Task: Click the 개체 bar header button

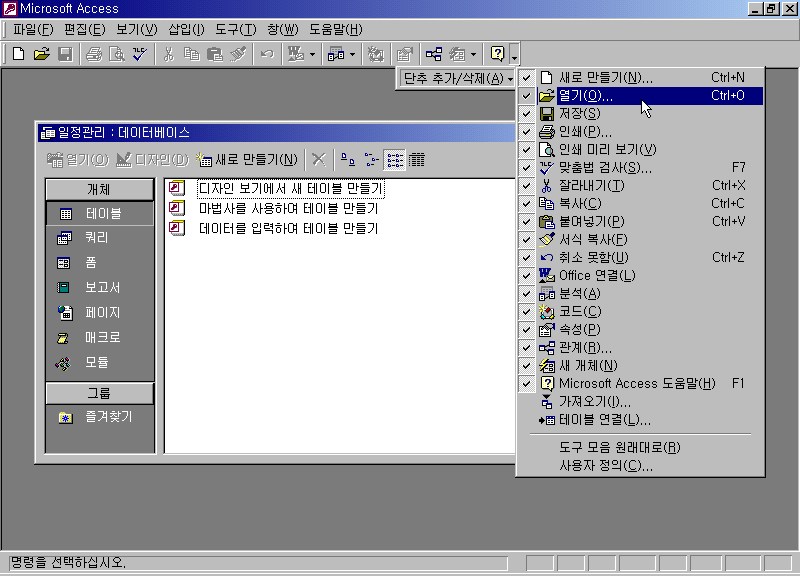Action: pyautogui.click(x=99, y=190)
